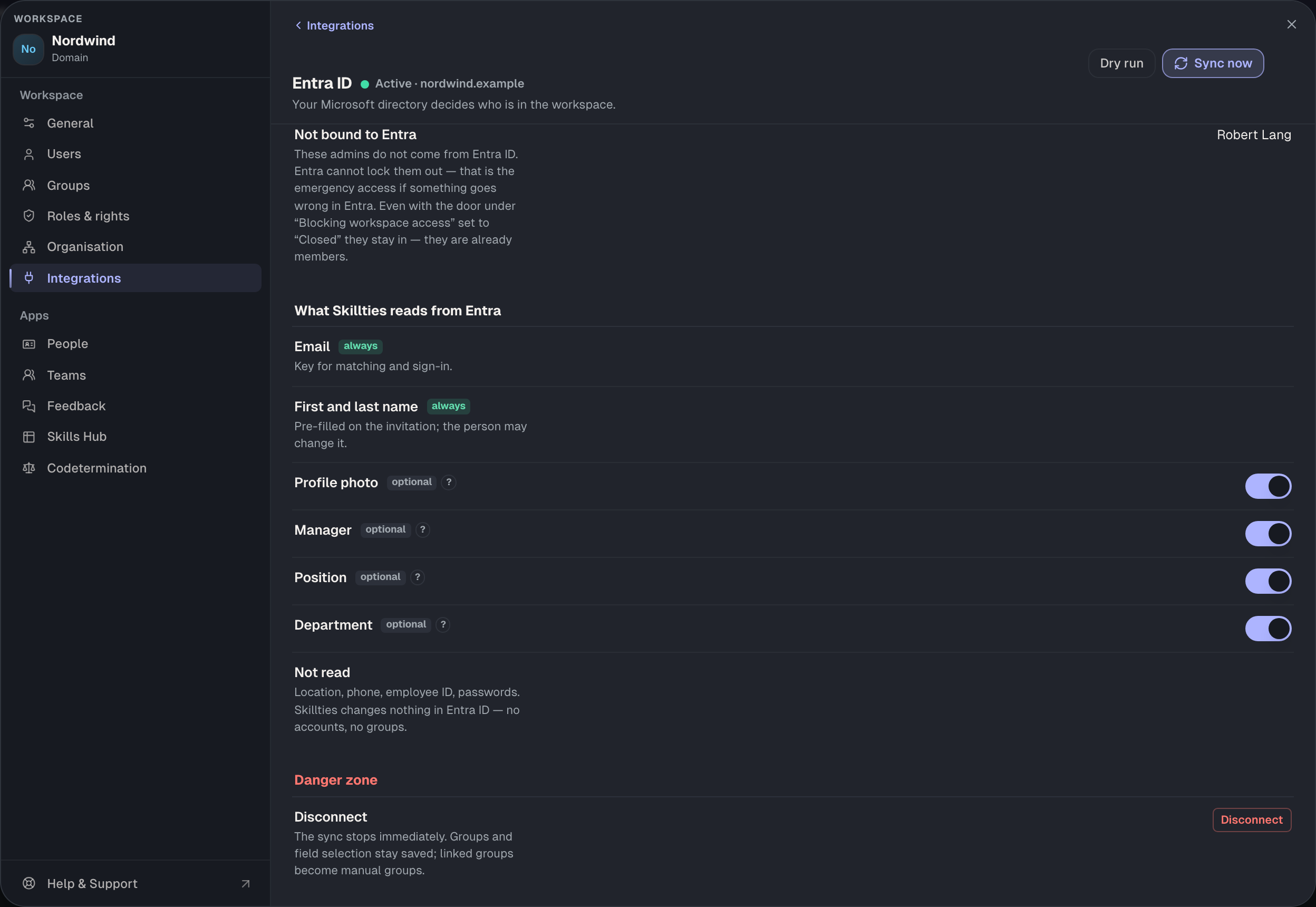1316x907 pixels.
Task: Click the Roles & rights shield icon
Action: click(x=29, y=216)
